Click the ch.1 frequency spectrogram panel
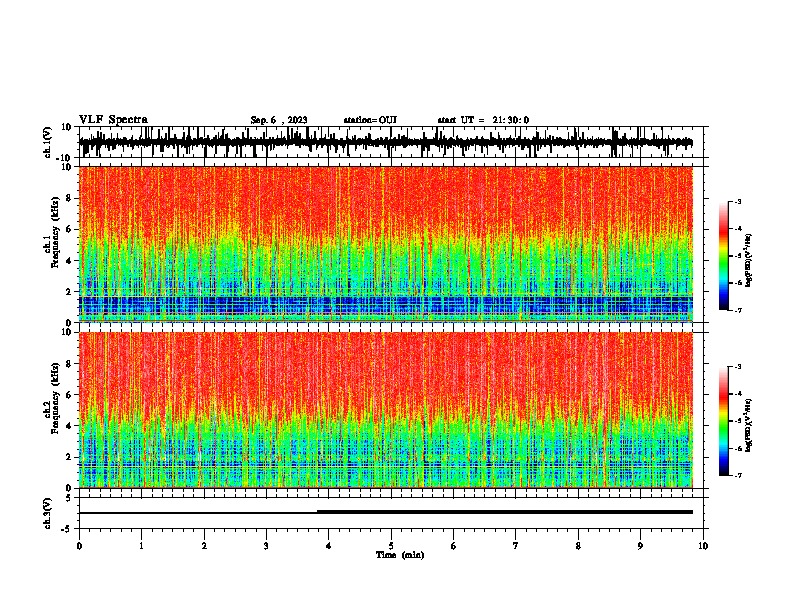The width and height of the screenshot is (792, 612). (x=386, y=244)
